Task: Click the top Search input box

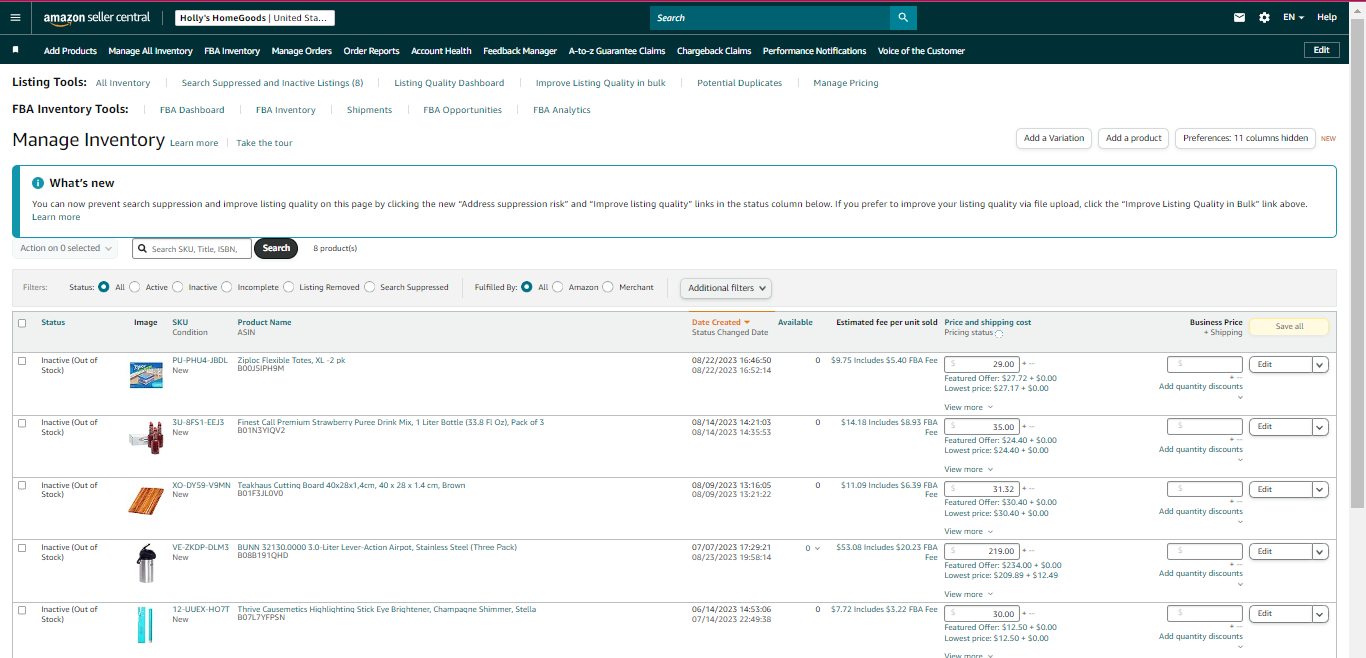Action: (x=769, y=18)
